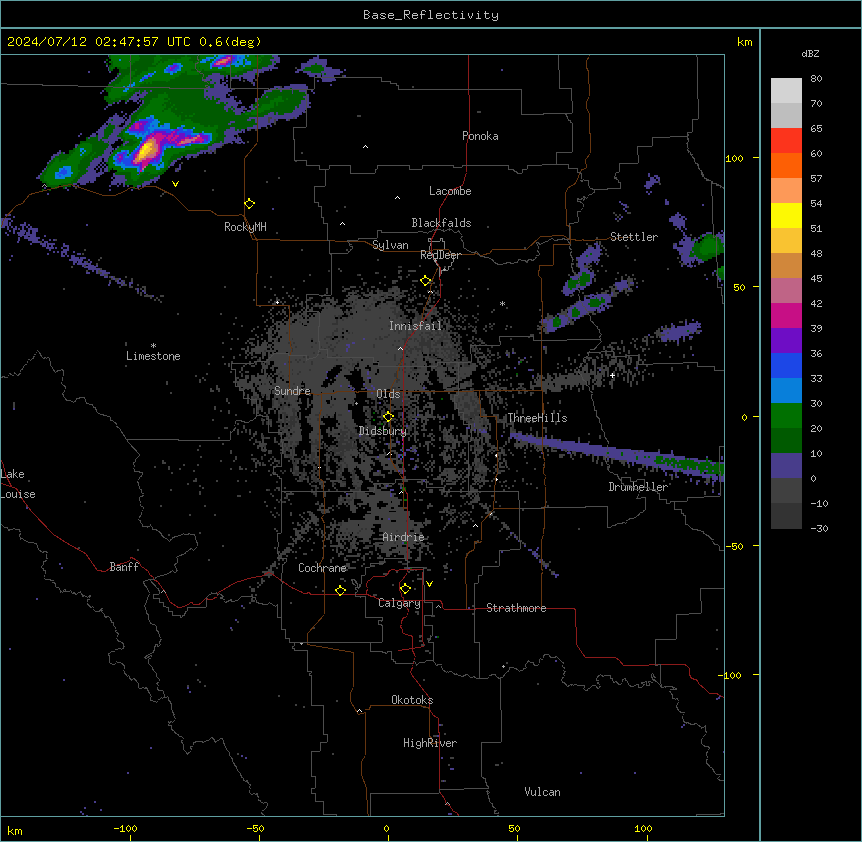The width and height of the screenshot is (862, 842).
Task: Click the yellow V marker east of Calgary
Action: 429,584
